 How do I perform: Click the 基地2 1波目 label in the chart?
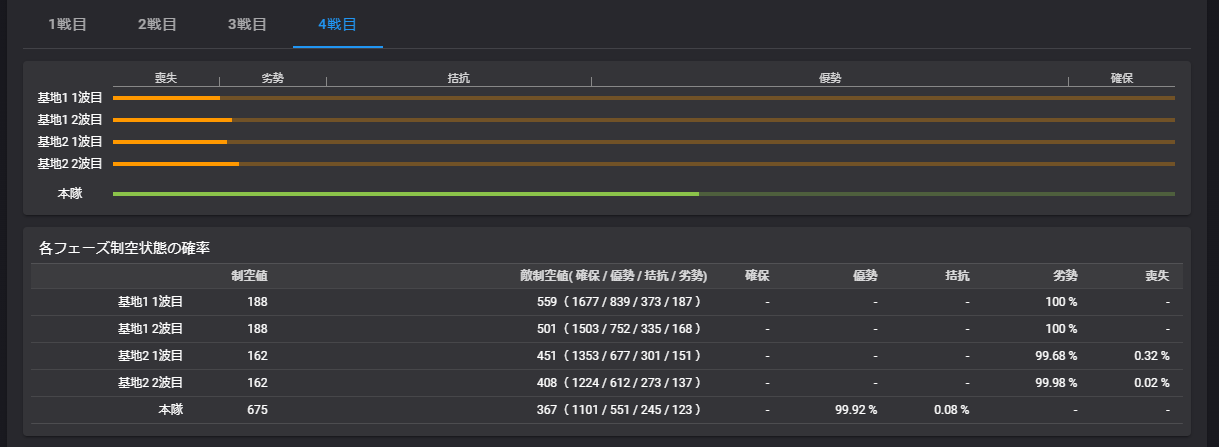[x=70, y=142]
